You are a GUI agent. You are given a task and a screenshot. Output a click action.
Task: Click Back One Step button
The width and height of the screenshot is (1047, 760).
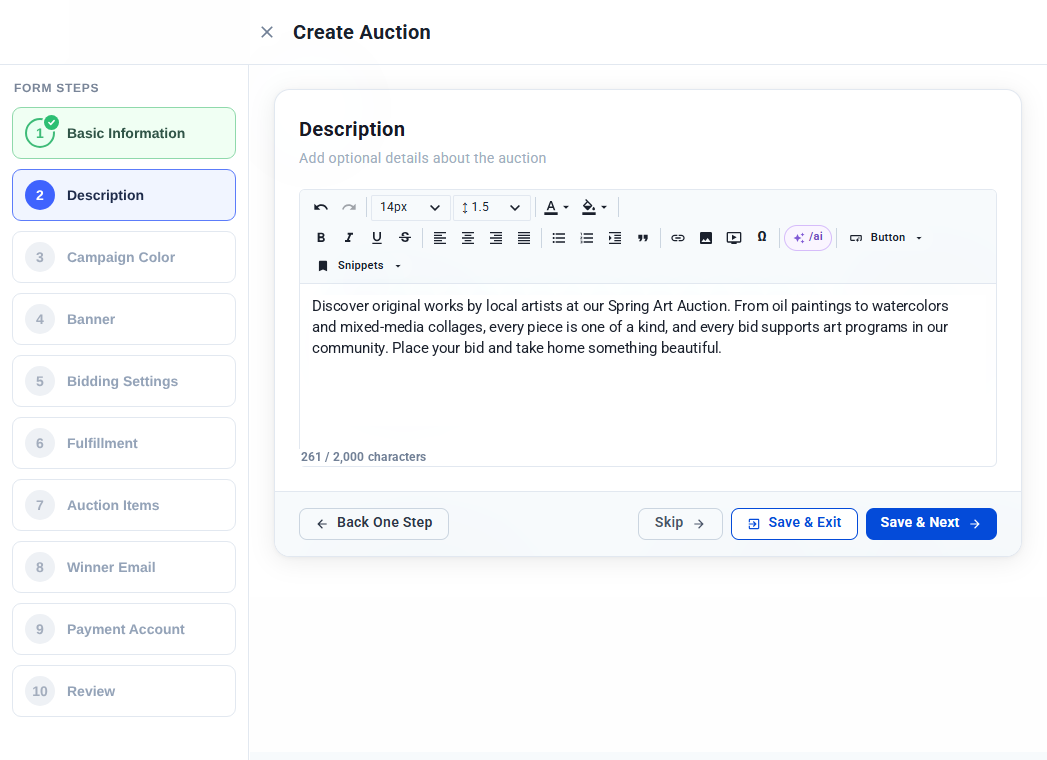coord(374,524)
